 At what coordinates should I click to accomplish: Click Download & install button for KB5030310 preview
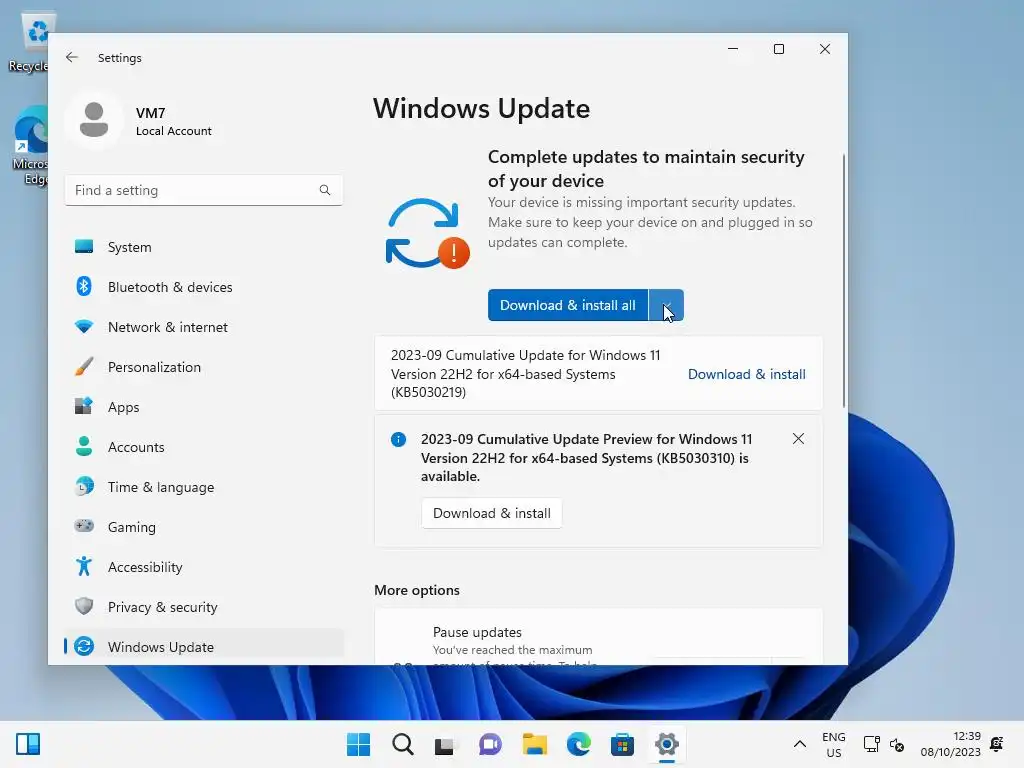492,513
